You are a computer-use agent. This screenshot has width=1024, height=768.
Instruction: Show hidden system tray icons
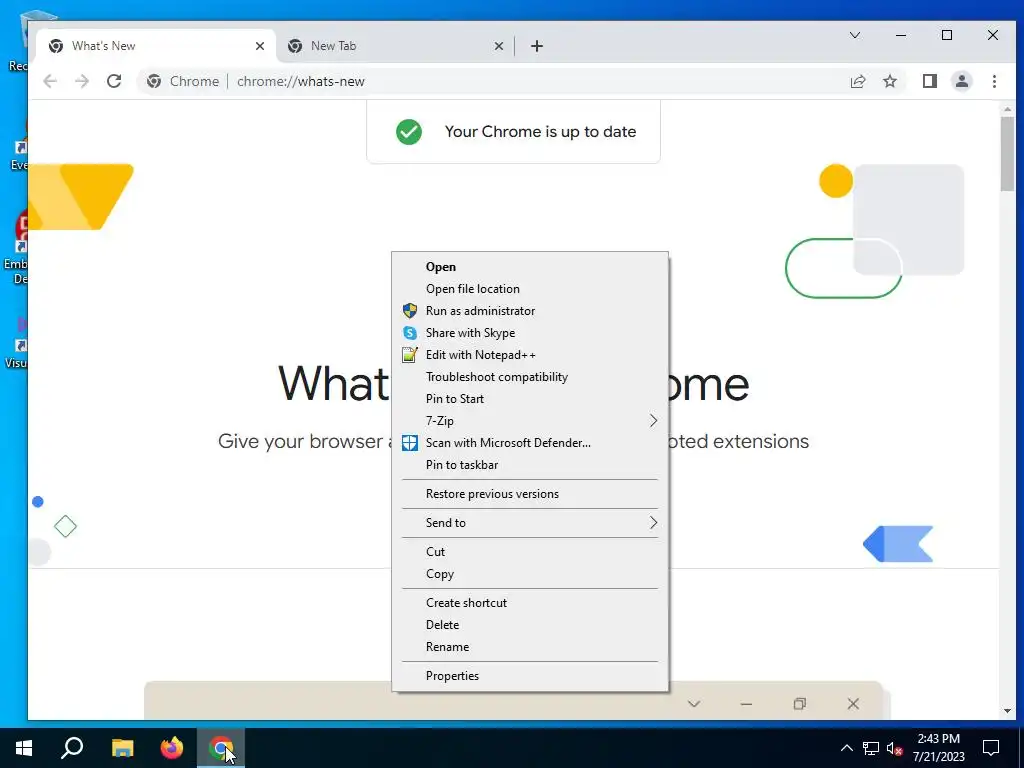(x=846, y=748)
